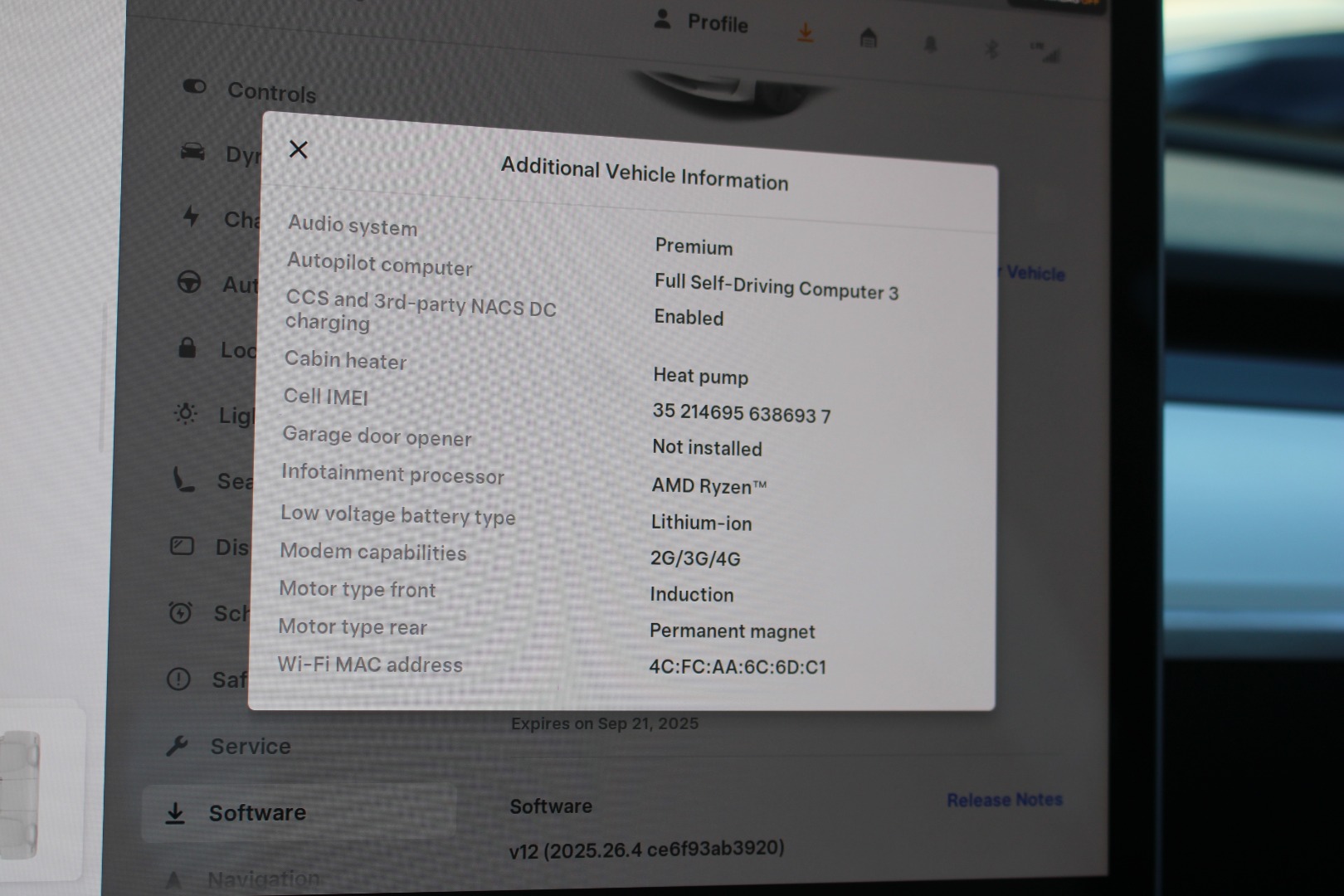This screenshot has height=896, width=1344.
Task: Click the MAC address 4C:FC:AA:6C:6D:C1
Action: [x=738, y=667]
